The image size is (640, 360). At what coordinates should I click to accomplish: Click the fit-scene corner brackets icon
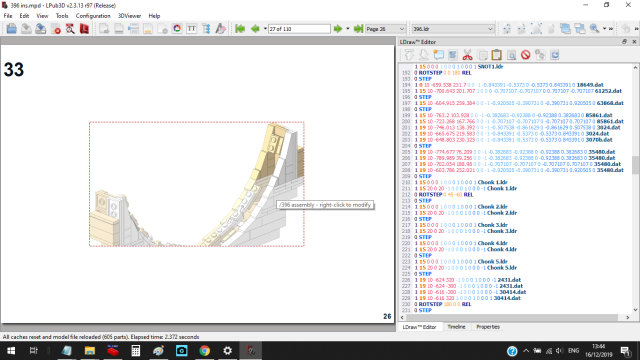pyautogui.click(x=536, y=29)
